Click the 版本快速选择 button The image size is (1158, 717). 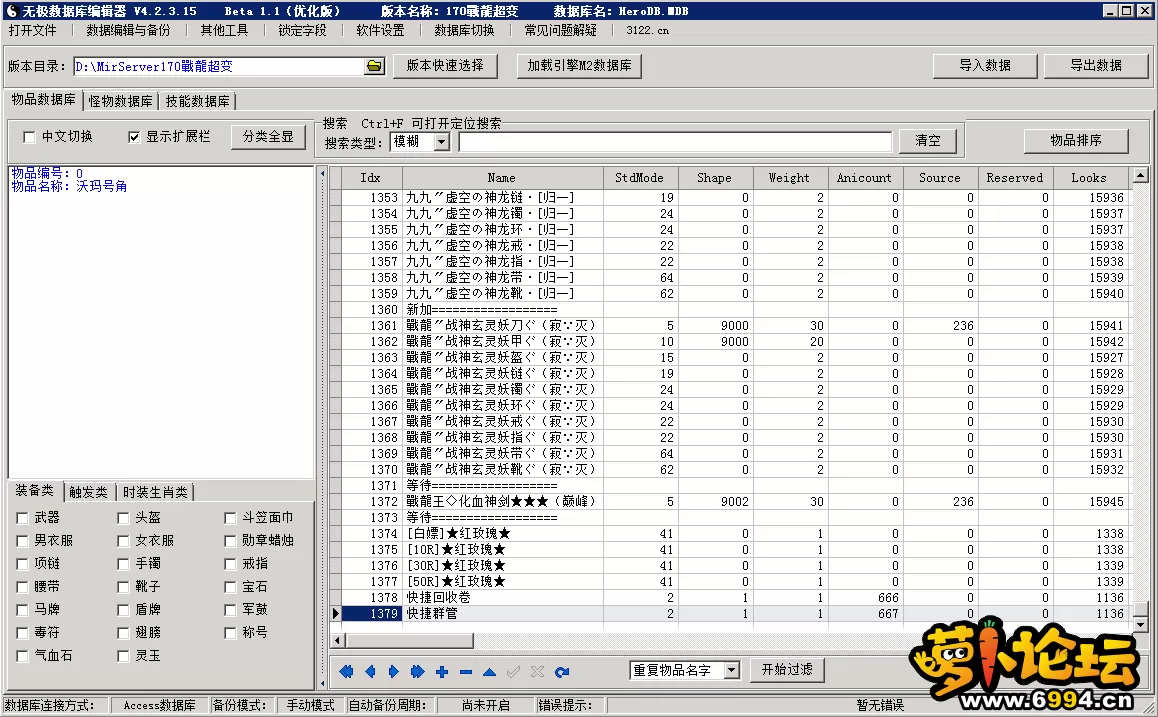tap(445, 66)
